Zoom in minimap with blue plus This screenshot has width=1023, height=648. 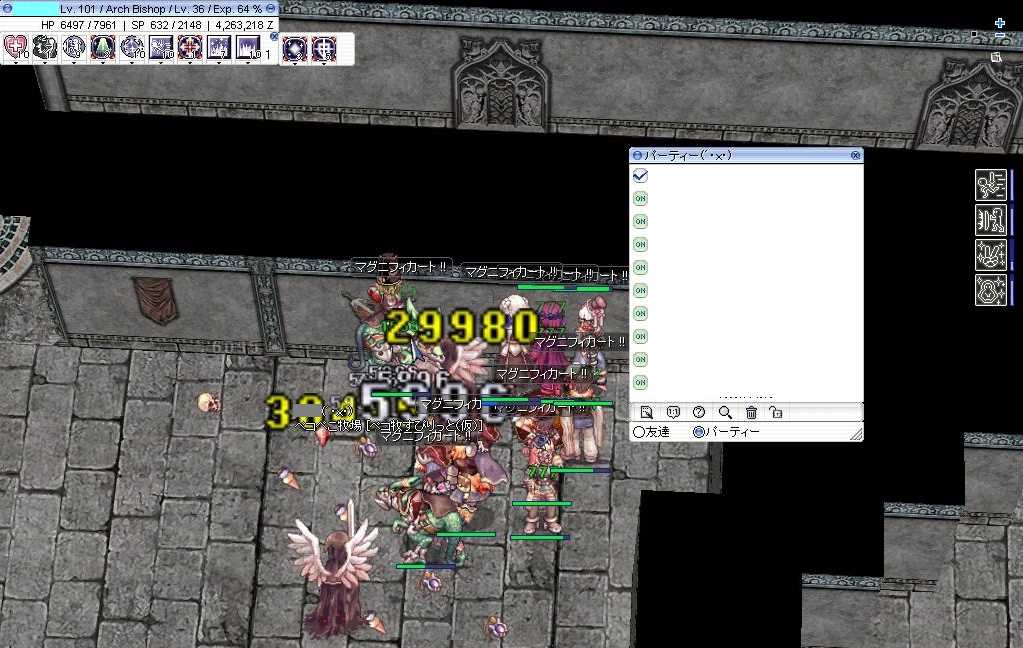(x=1000, y=24)
